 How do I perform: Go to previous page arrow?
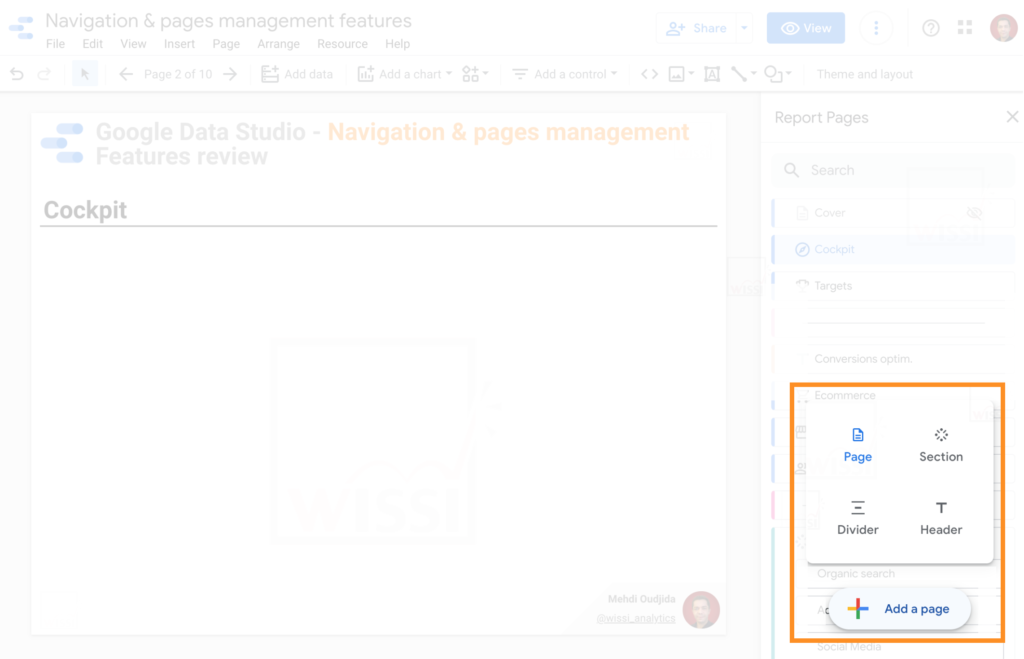click(126, 74)
